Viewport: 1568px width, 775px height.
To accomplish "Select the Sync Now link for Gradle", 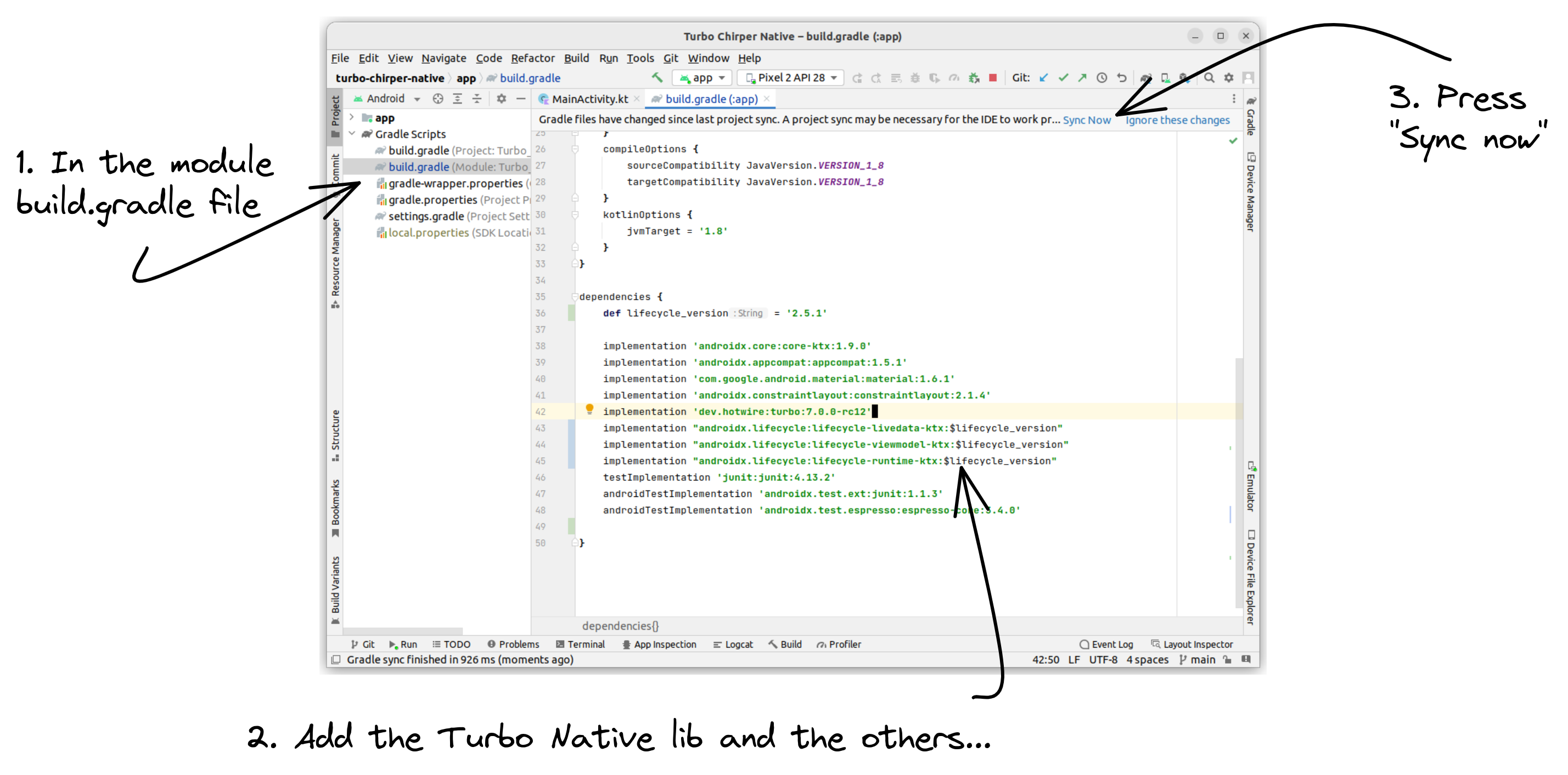I will [1086, 119].
